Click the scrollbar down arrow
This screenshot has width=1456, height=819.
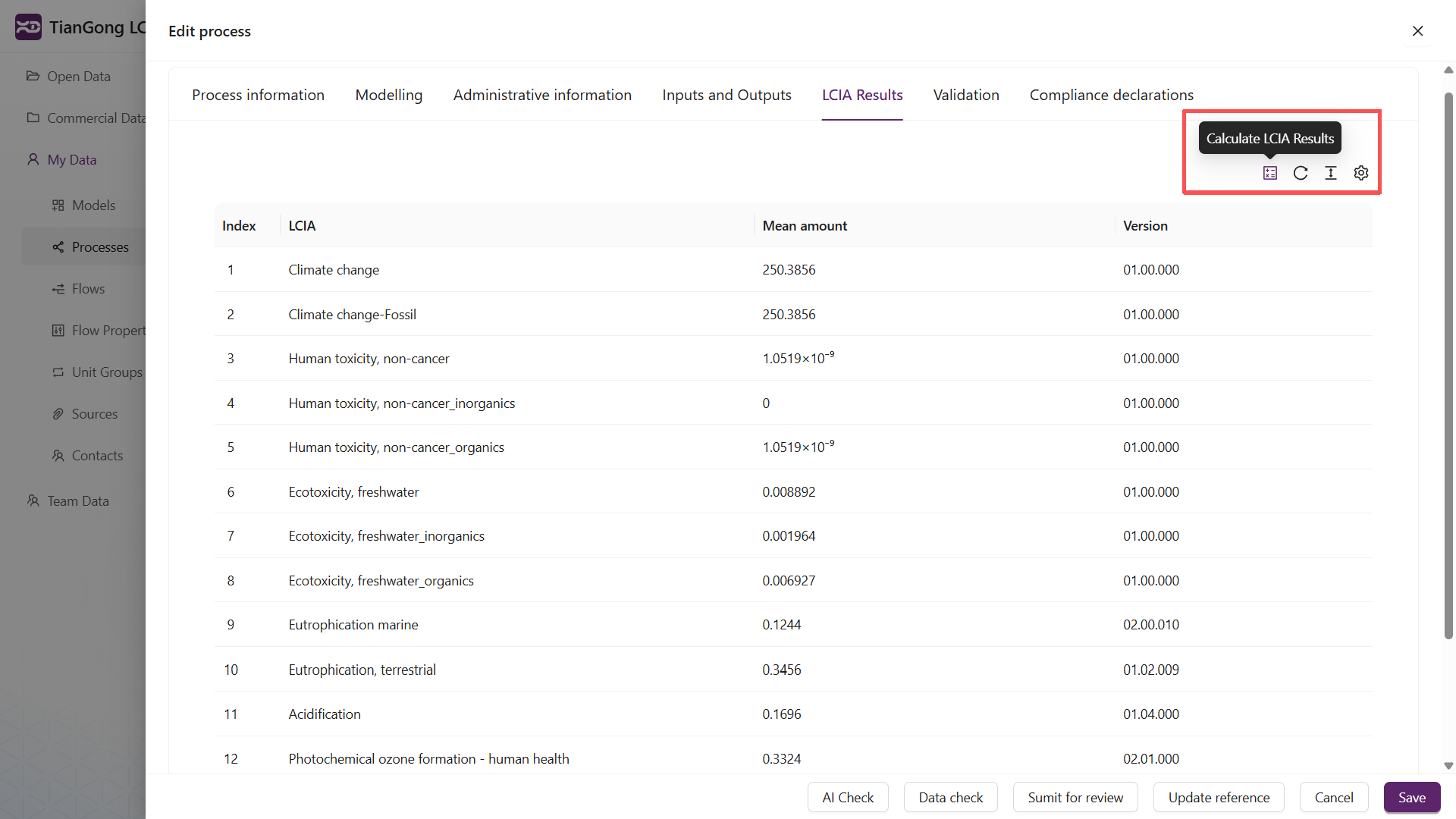click(x=1448, y=766)
